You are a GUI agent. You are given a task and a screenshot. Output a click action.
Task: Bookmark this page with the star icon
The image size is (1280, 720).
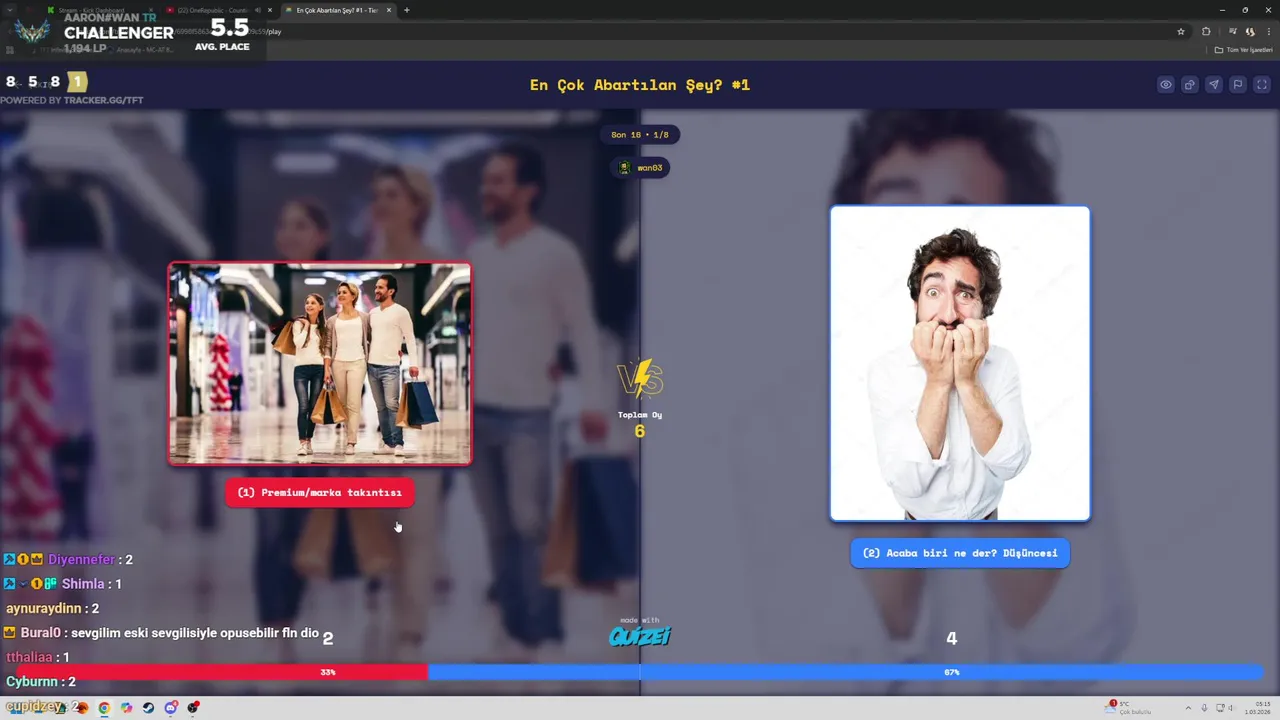1181,31
